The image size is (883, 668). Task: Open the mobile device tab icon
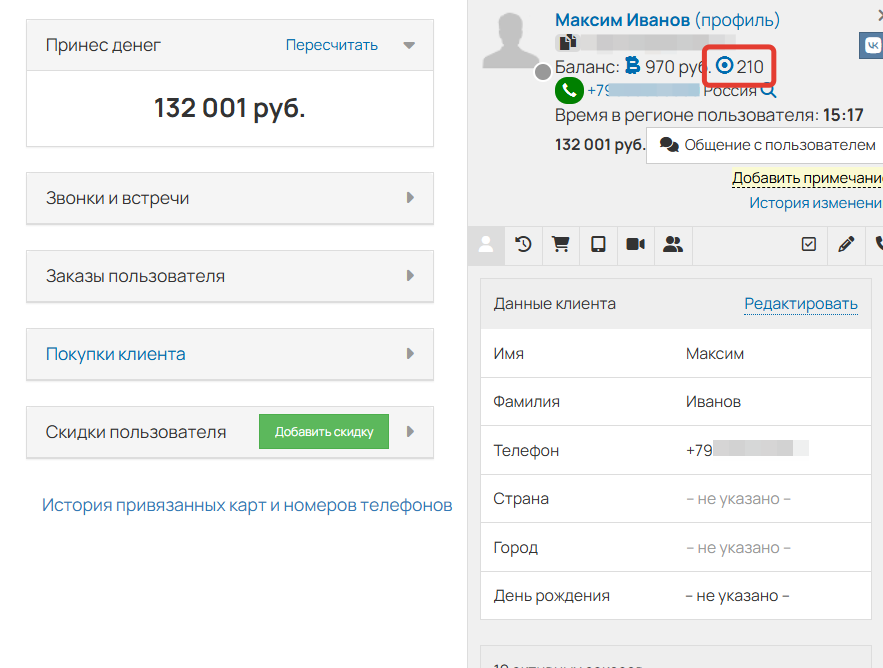pyautogui.click(x=598, y=244)
